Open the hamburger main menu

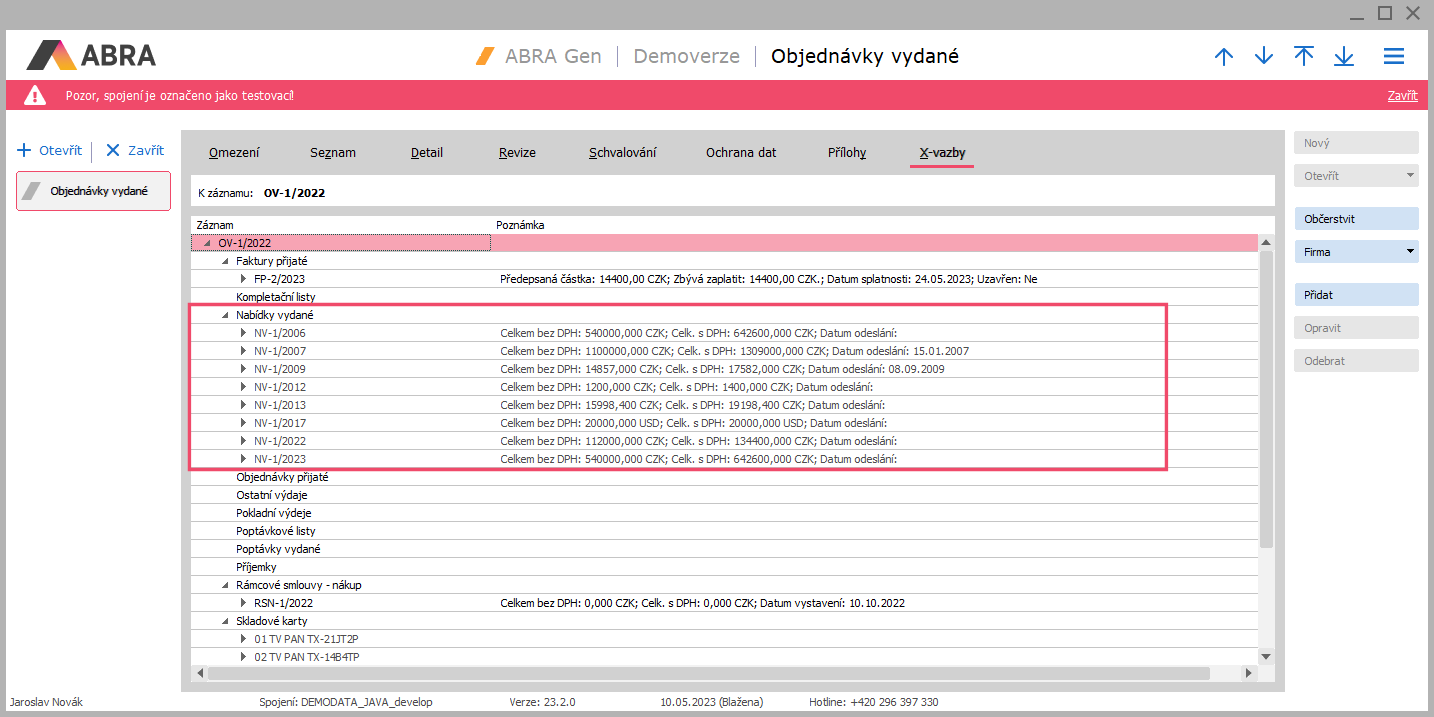pyautogui.click(x=1394, y=57)
